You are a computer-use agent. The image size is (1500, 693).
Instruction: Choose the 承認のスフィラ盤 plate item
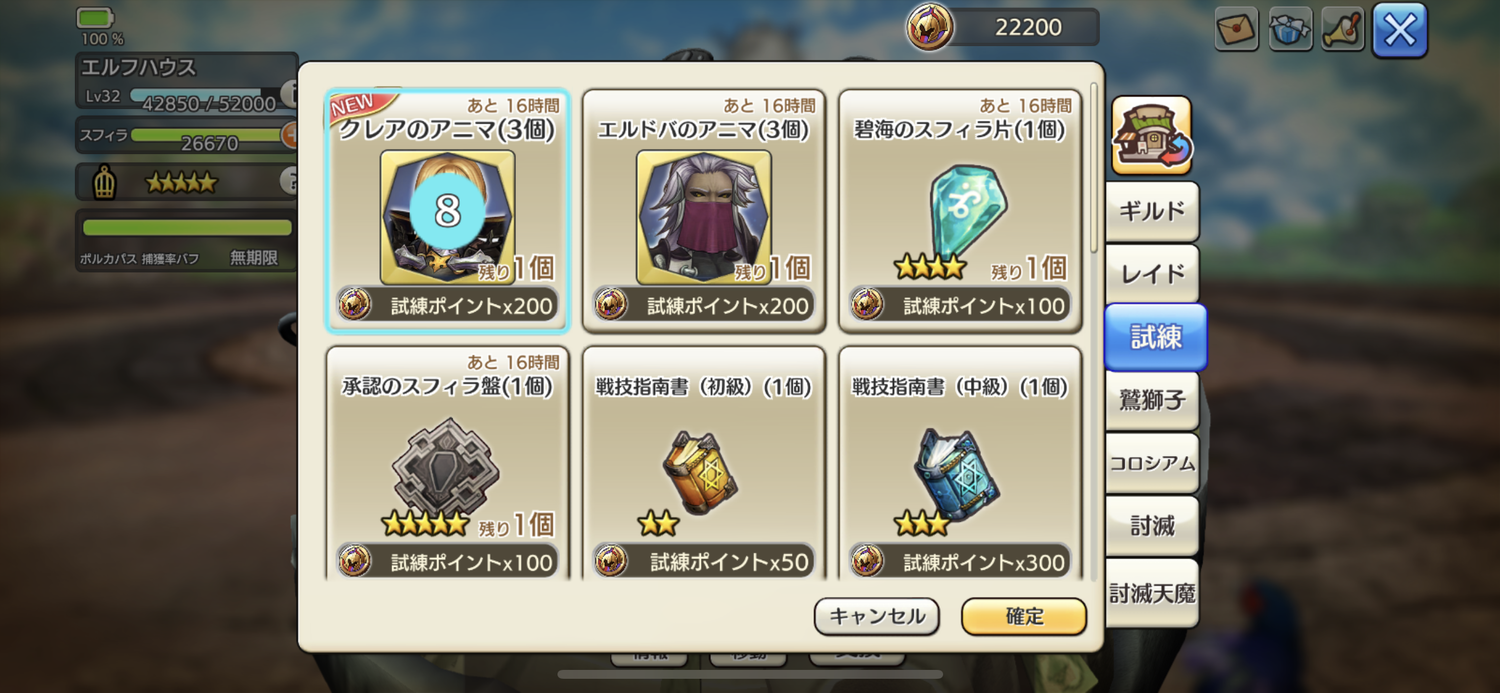pyautogui.click(x=446, y=467)
